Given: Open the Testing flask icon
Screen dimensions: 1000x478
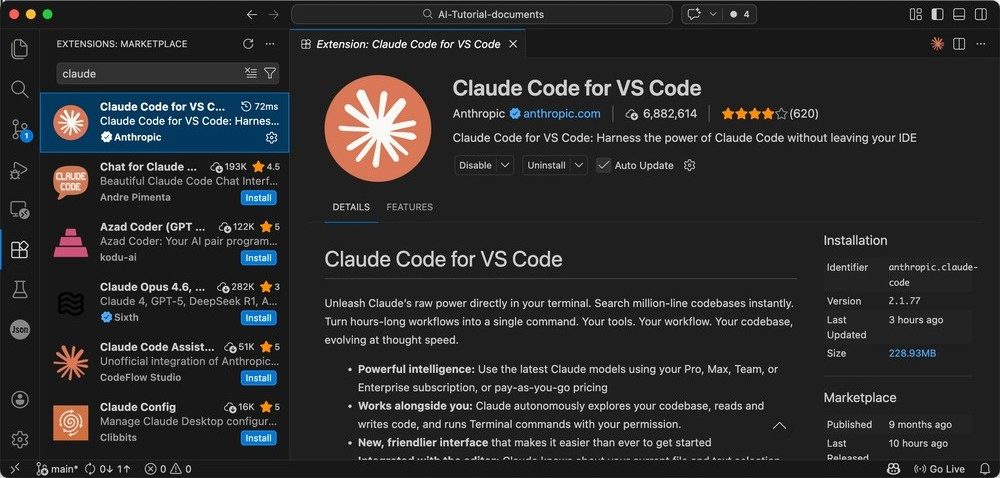Looking at the screenshot, I should 19,289.
